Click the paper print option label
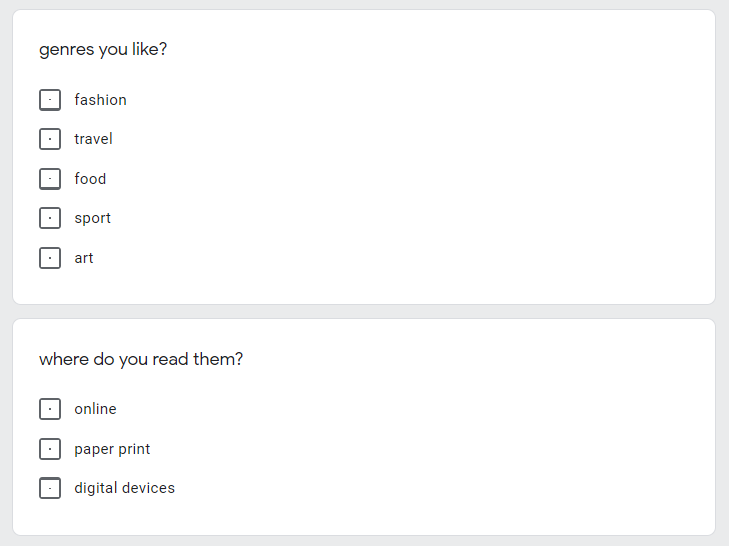Viewport: 729px width, 546px height. click(112, 449)
